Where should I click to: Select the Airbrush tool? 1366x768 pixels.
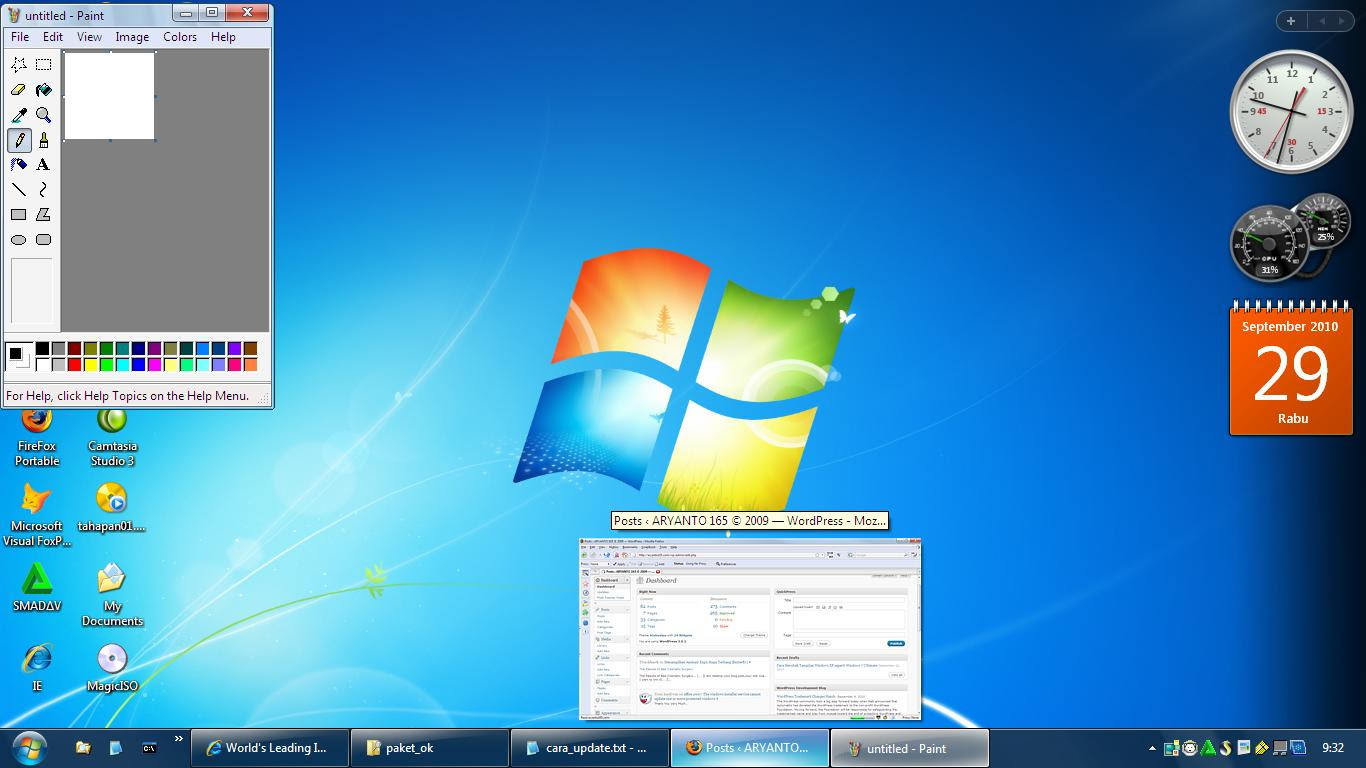pyautogui.click(x=16, y=164)
